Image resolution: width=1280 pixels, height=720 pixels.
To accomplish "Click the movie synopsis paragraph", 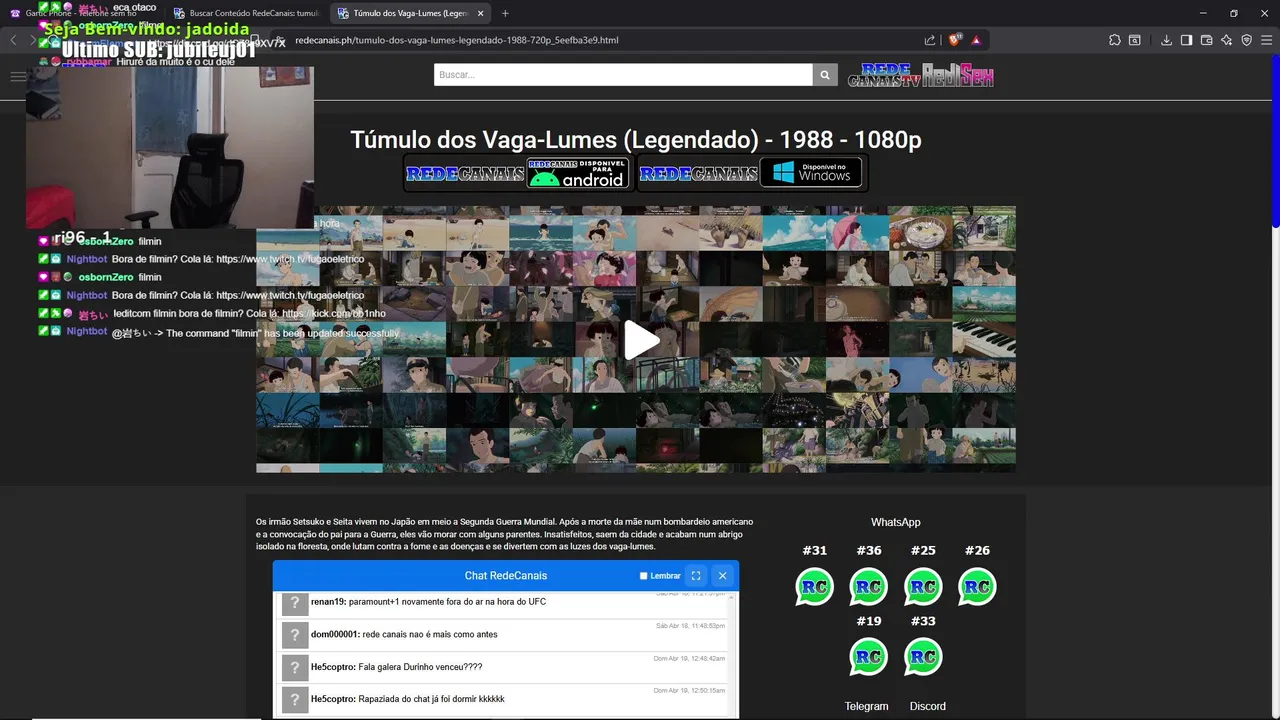I will (505, 534).
